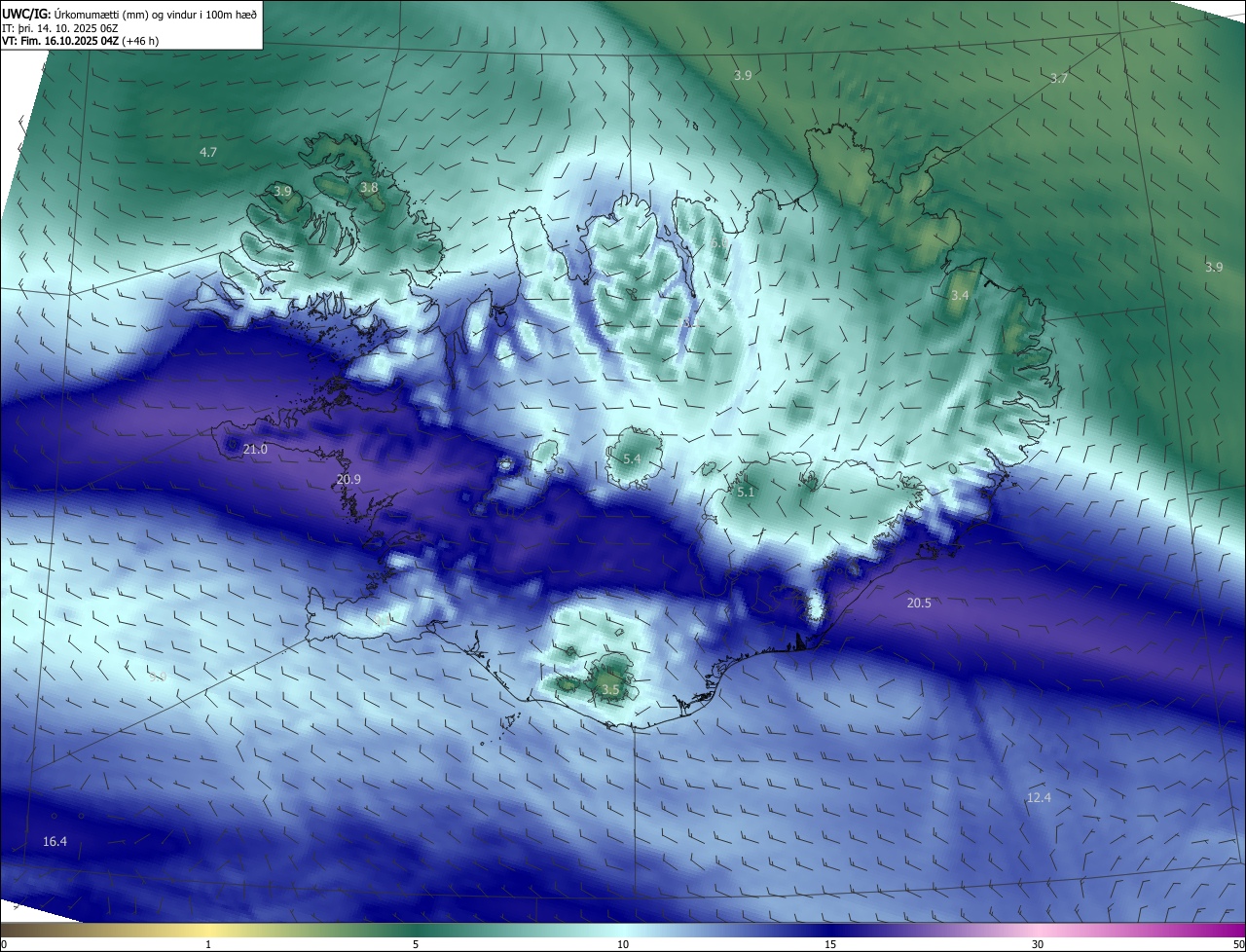
Task: Click the 16.4 value label over the ocean
Action: [x=55, y=841]
